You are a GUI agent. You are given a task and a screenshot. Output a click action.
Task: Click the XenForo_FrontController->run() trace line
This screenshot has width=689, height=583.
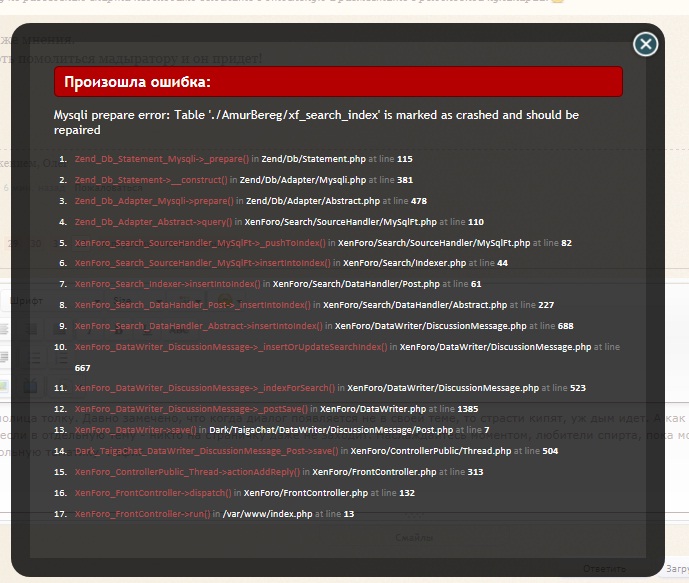point(143,514)
